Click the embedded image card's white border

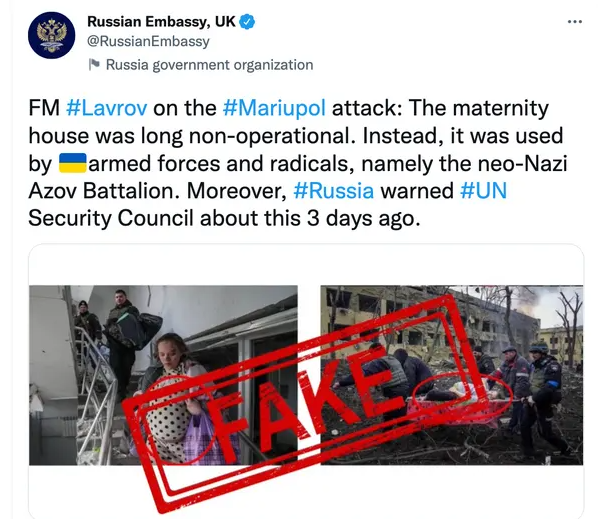[x=306, y=264]
